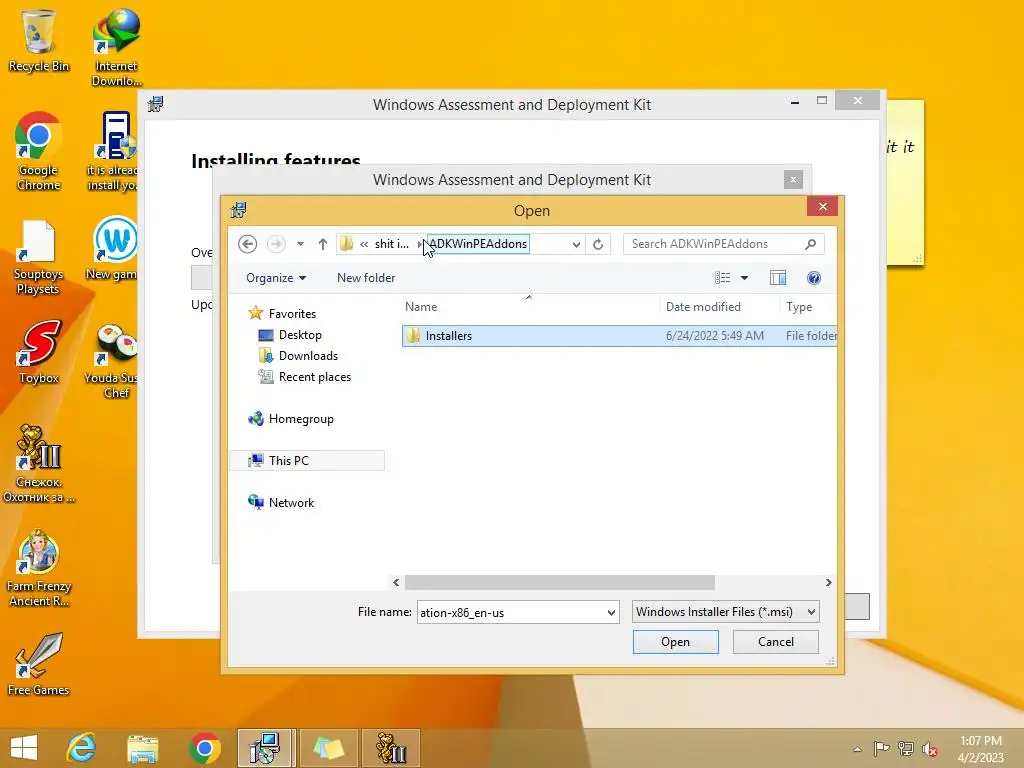This screenshot has width=1024, height=768.
Task: Click New folder
Action: click(x=366, y=278)
